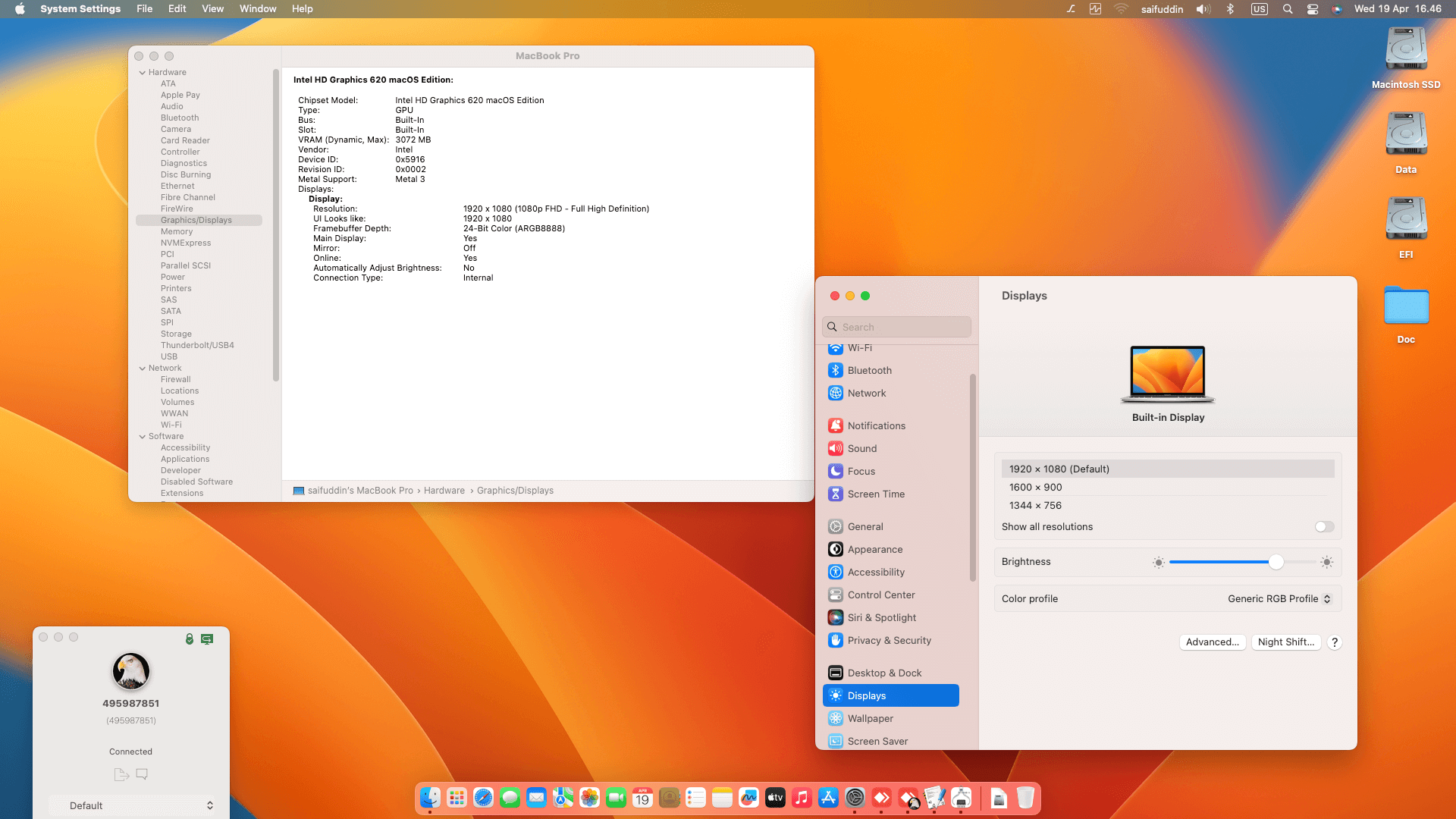Viewport: 1456px width, 819px height.
Task: Enable Show all resolutions
Action: coord(1324,526)
